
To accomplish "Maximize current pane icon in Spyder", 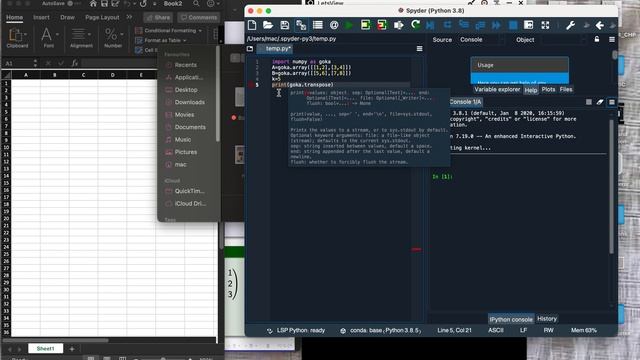I will (x=529, y=25).
